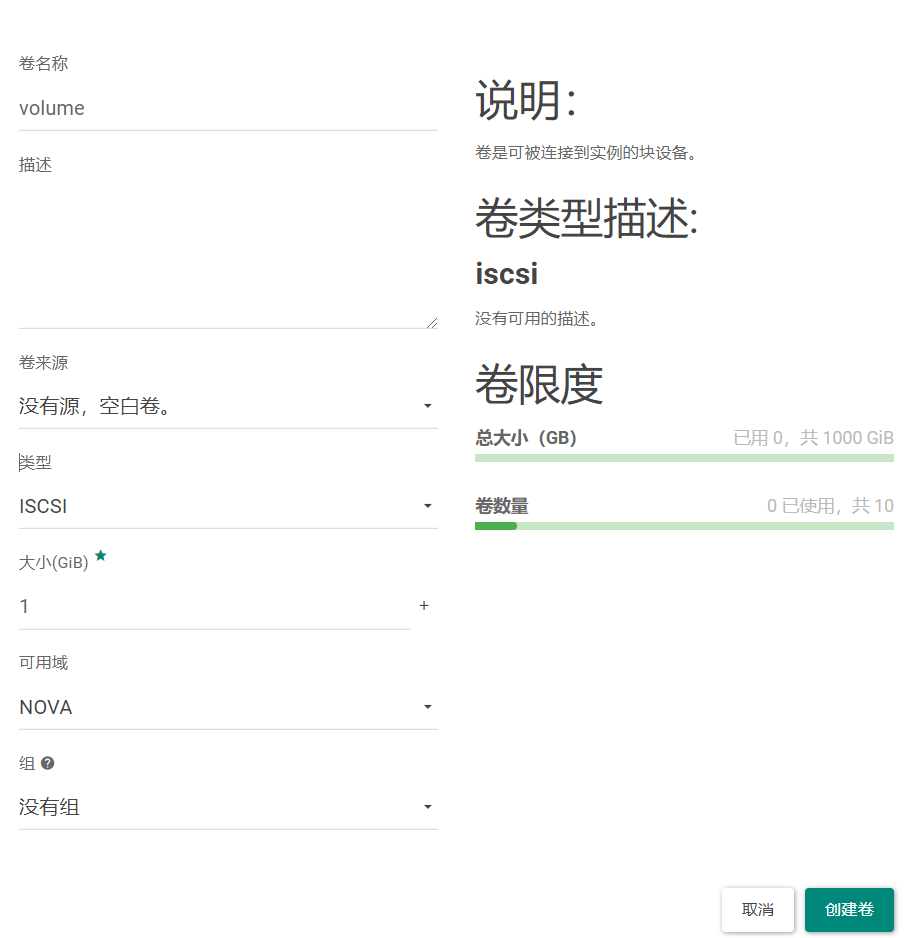Click the dropdown caret of the 类型 field

click(x=428, y=506)
